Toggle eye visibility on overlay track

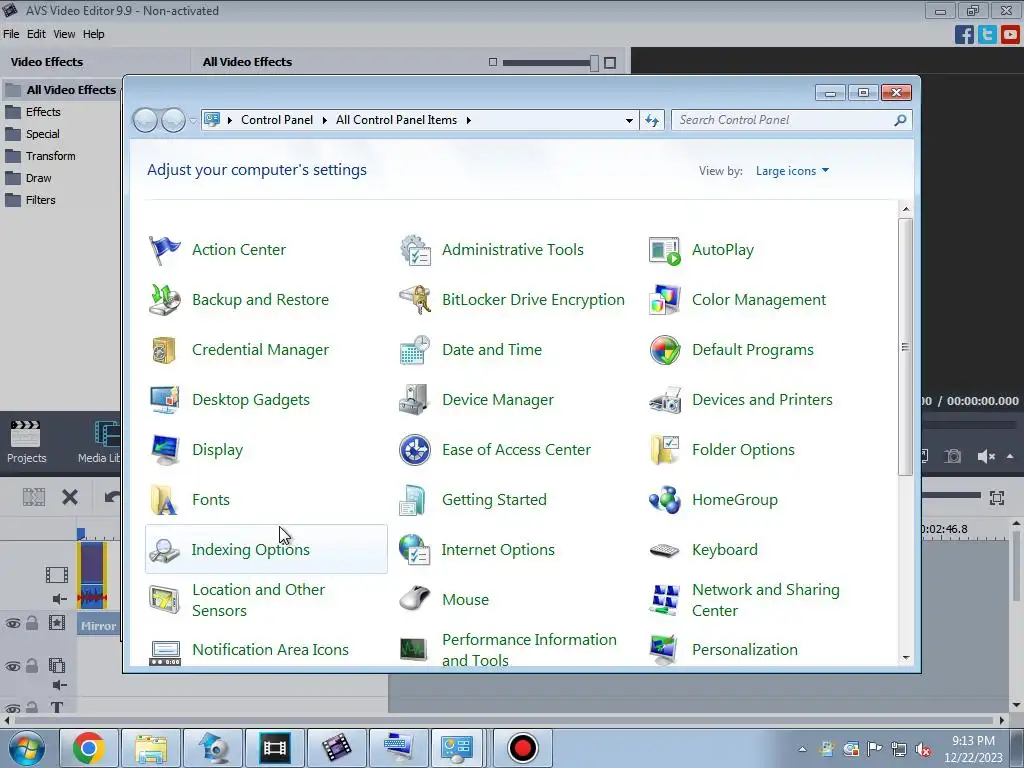(12, 666)
